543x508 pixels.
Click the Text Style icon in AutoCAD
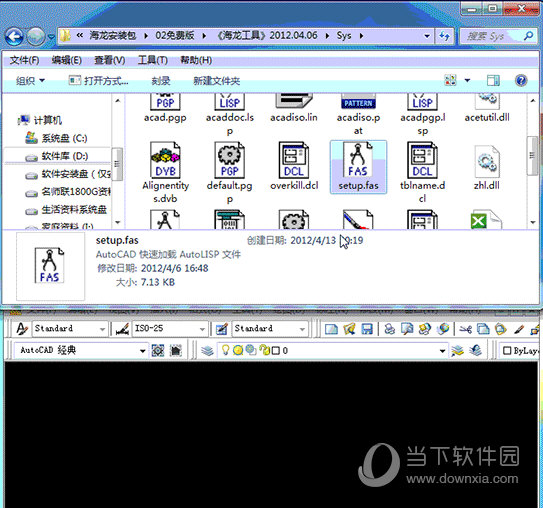pos(22,328)
